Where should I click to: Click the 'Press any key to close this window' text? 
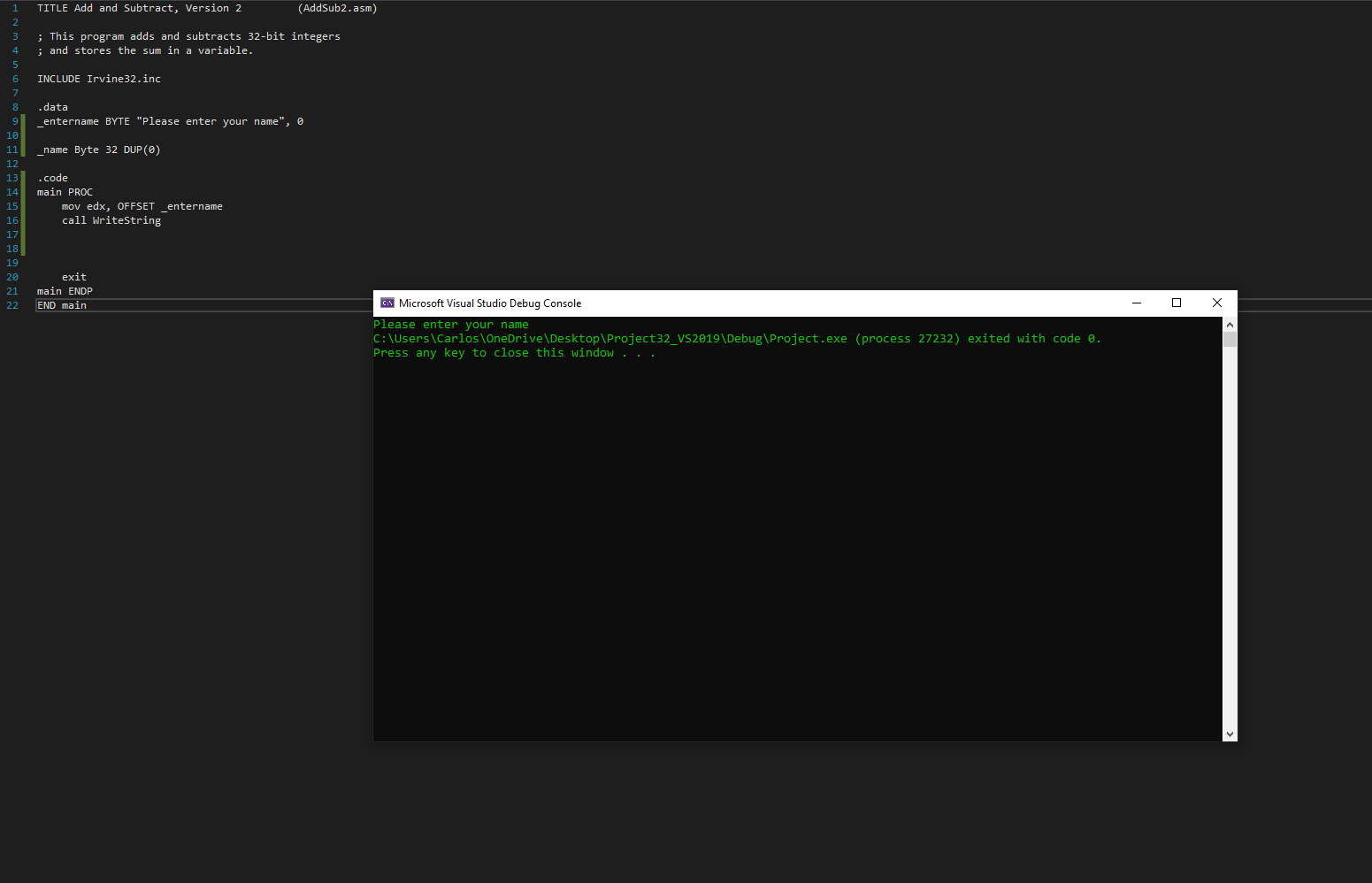[x=513, y=352]
